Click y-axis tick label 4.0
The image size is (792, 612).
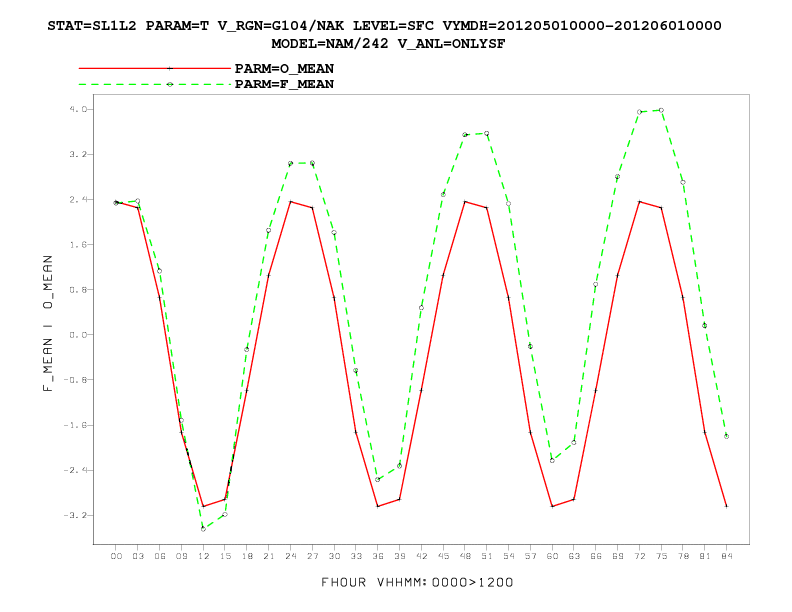coord(77,109)
